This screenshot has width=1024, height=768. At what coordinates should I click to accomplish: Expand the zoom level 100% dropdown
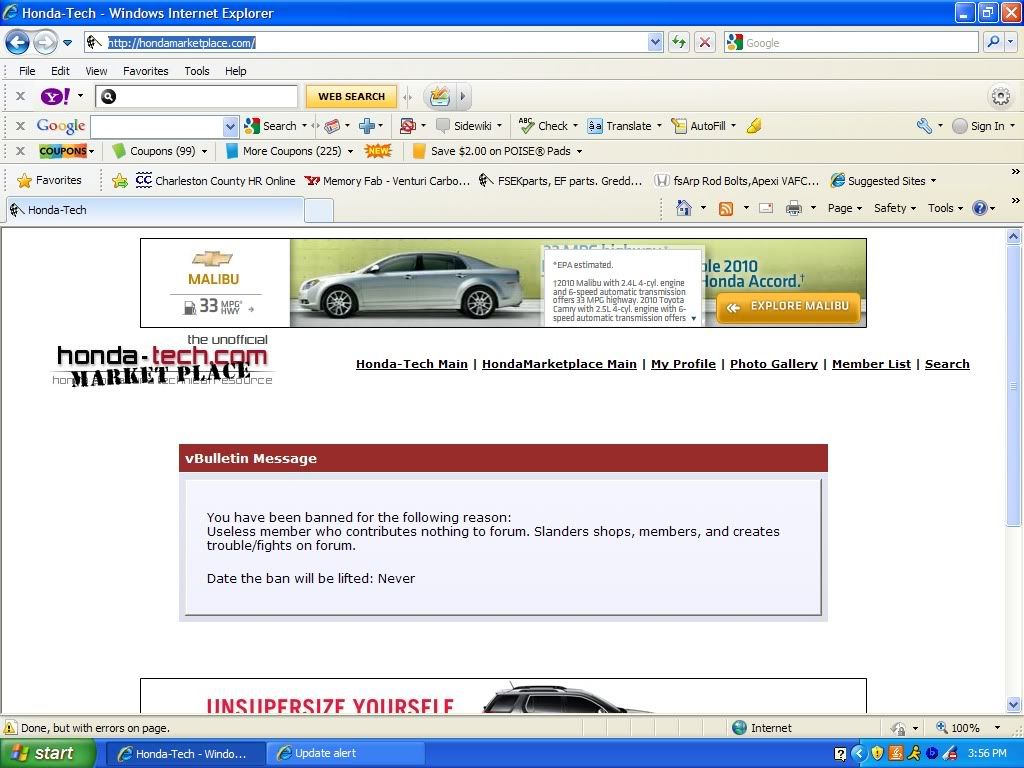(x=997, y=728)
